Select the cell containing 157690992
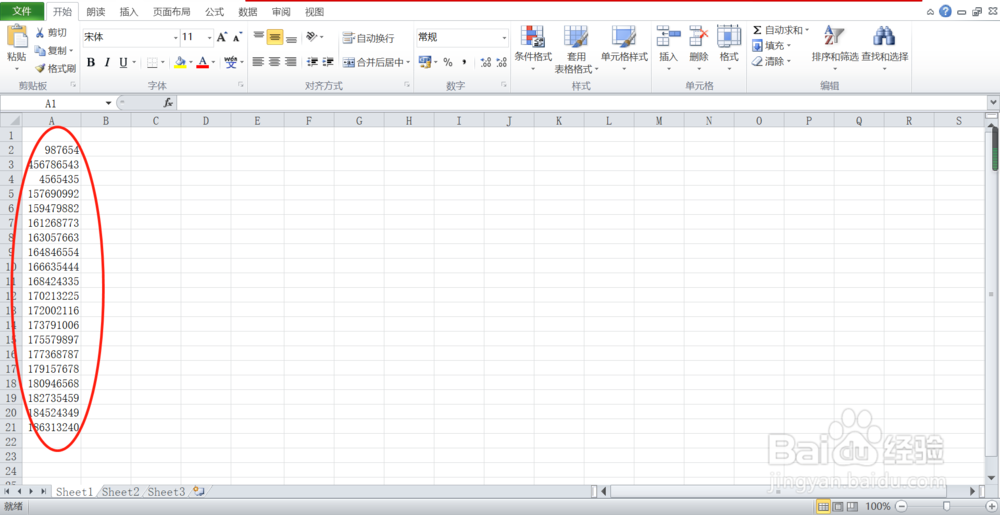1000x515 pixels. click(52, 193)
